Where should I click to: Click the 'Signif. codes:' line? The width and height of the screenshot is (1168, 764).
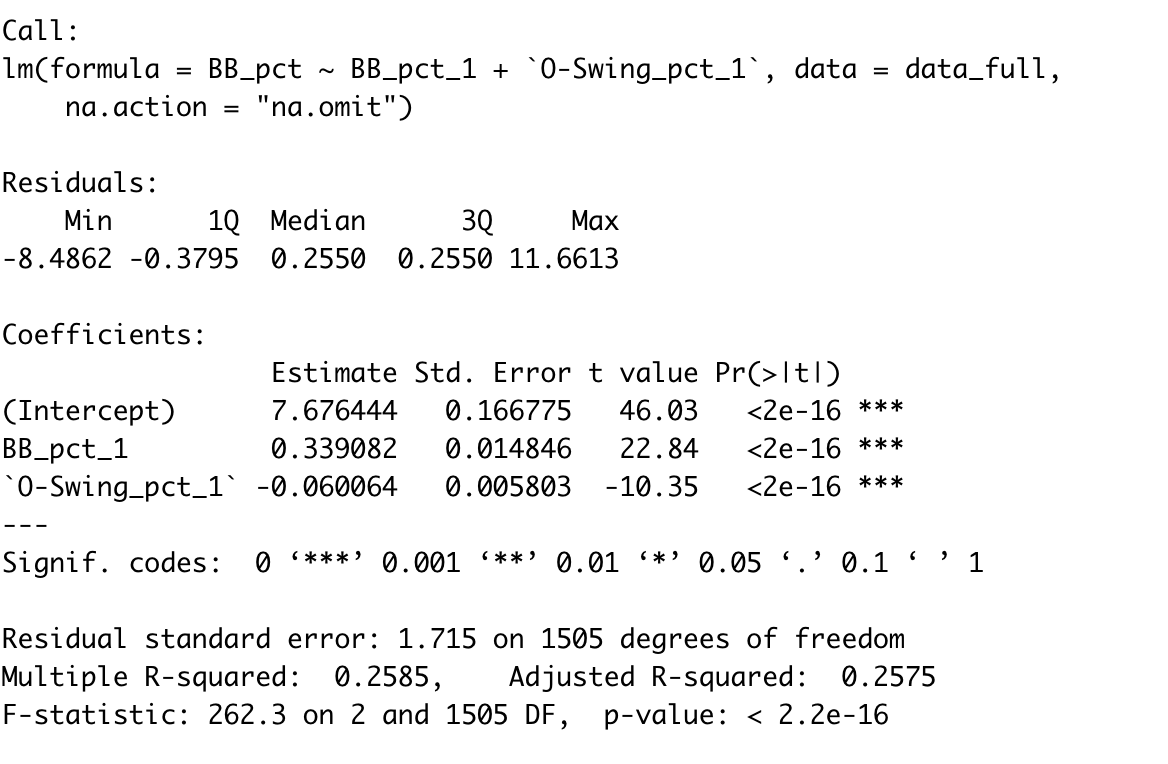click(492, 563)
